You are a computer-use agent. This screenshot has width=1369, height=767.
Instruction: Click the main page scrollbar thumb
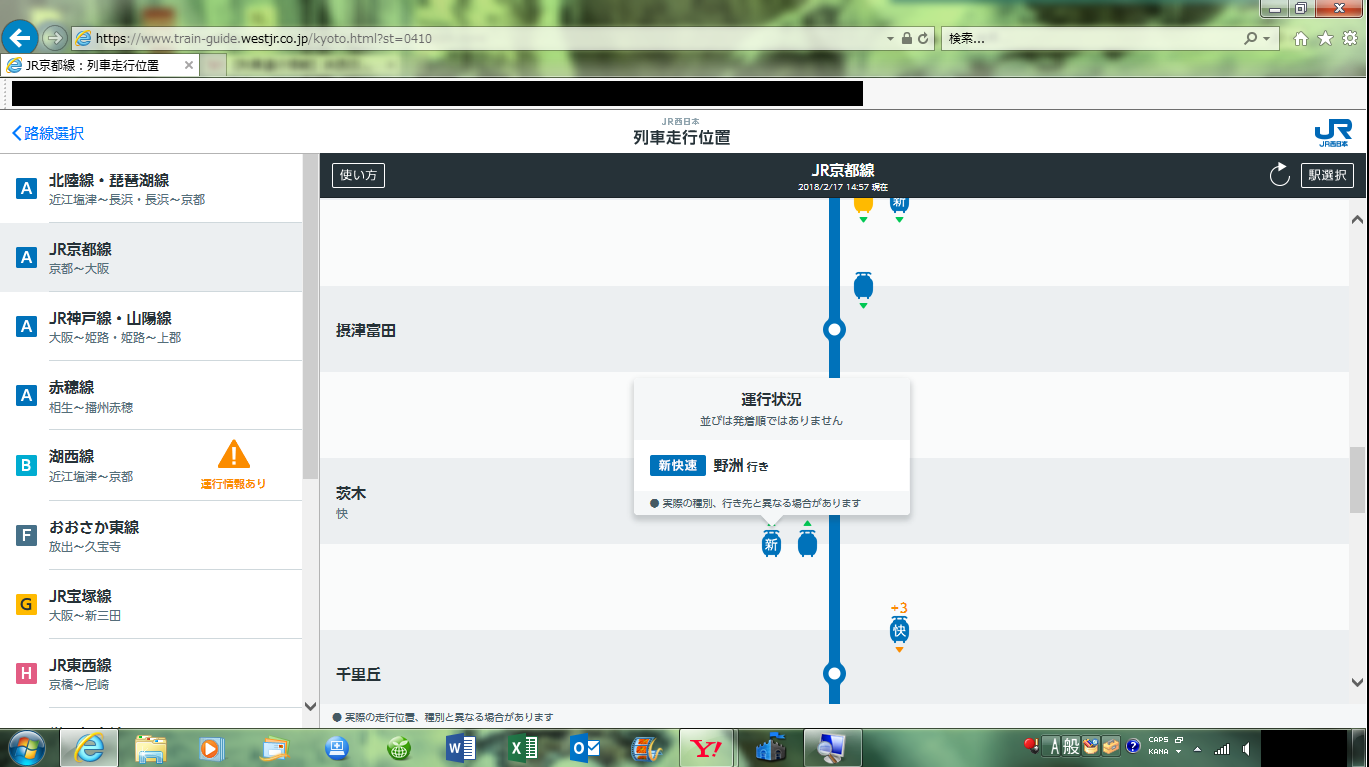(1357, 480)
